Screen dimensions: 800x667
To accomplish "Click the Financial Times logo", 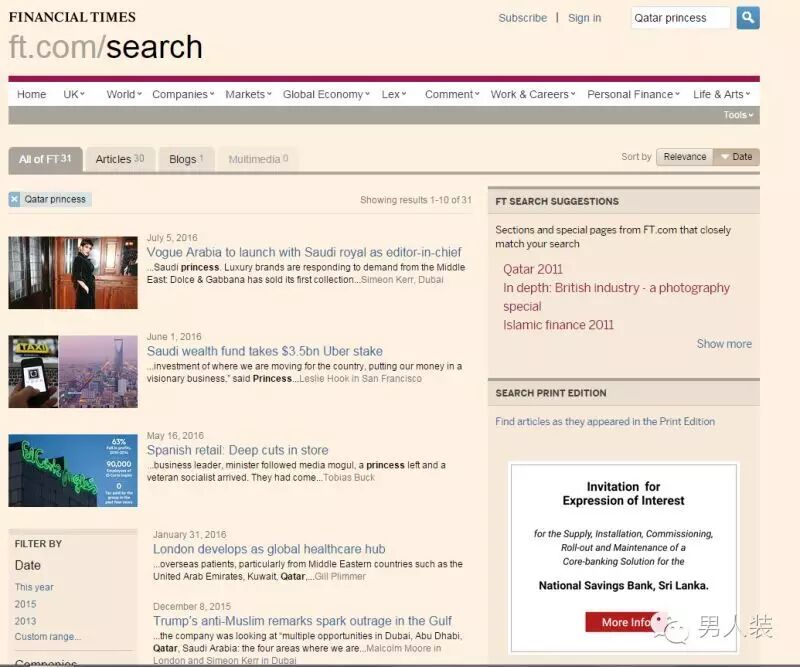I will pos(72,17).
